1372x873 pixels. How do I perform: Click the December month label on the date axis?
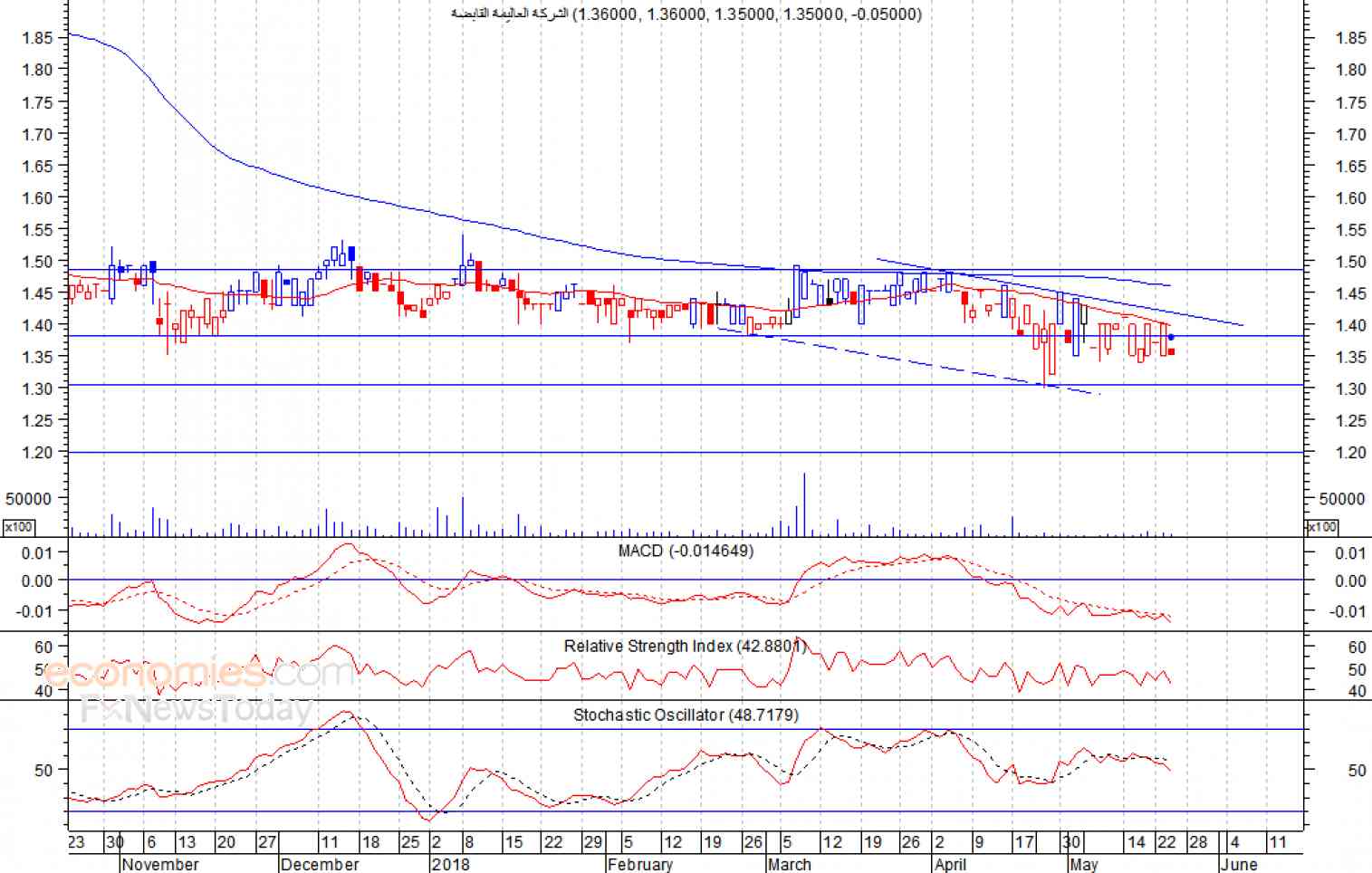(x=320, y=864)
